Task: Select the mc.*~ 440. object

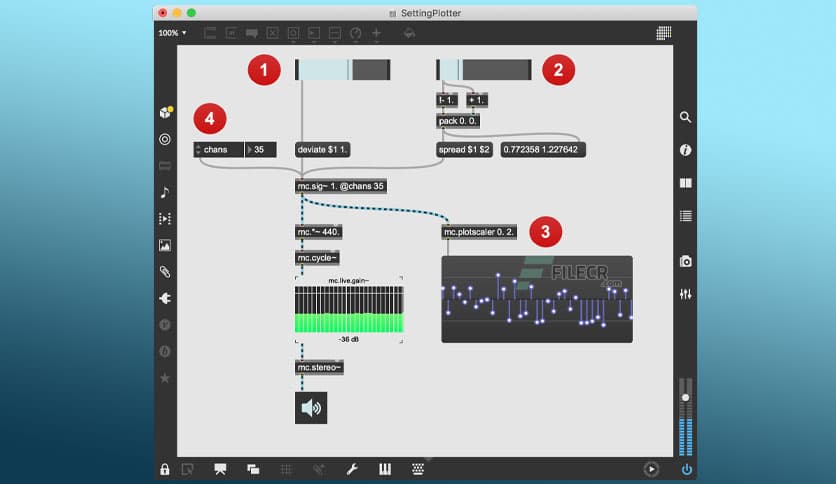Action: coord(318,232)
